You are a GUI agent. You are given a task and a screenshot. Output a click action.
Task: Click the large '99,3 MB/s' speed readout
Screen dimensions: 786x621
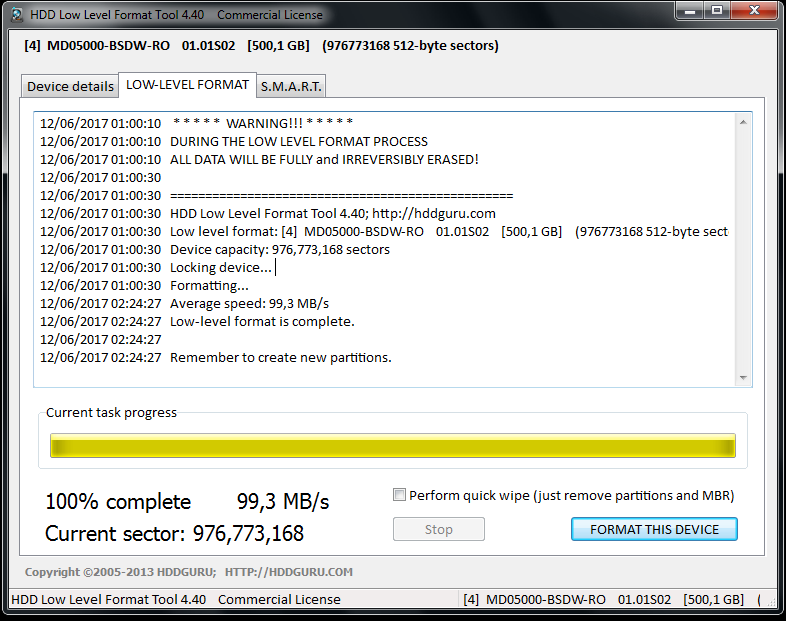(x=283, y=502)
